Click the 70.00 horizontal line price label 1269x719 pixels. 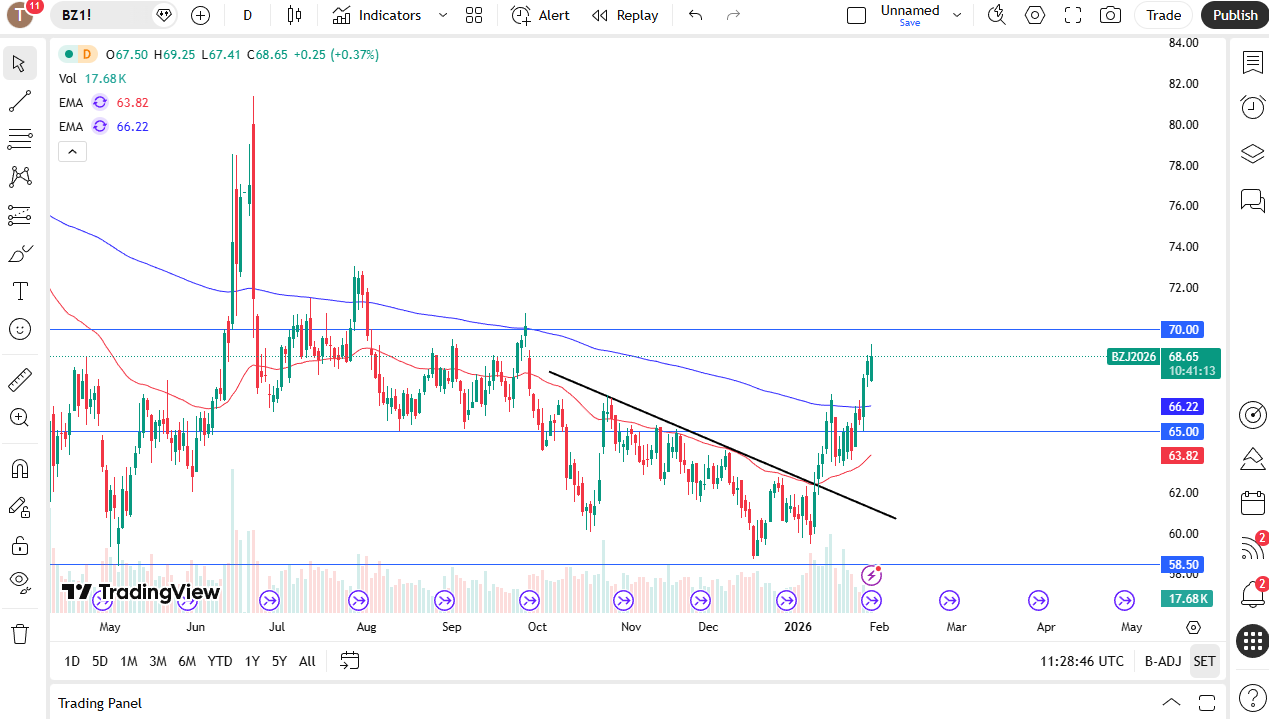[1183, 330]
